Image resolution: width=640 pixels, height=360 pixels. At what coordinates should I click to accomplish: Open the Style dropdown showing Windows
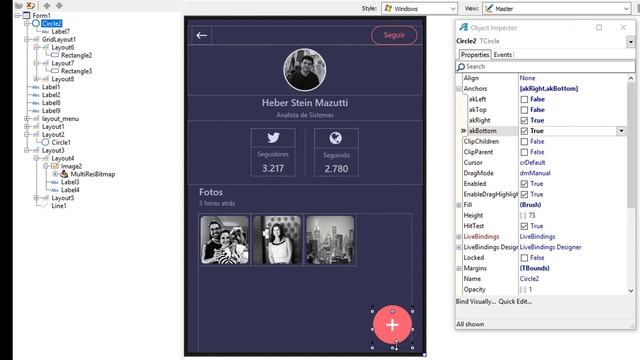pos(419,9)
